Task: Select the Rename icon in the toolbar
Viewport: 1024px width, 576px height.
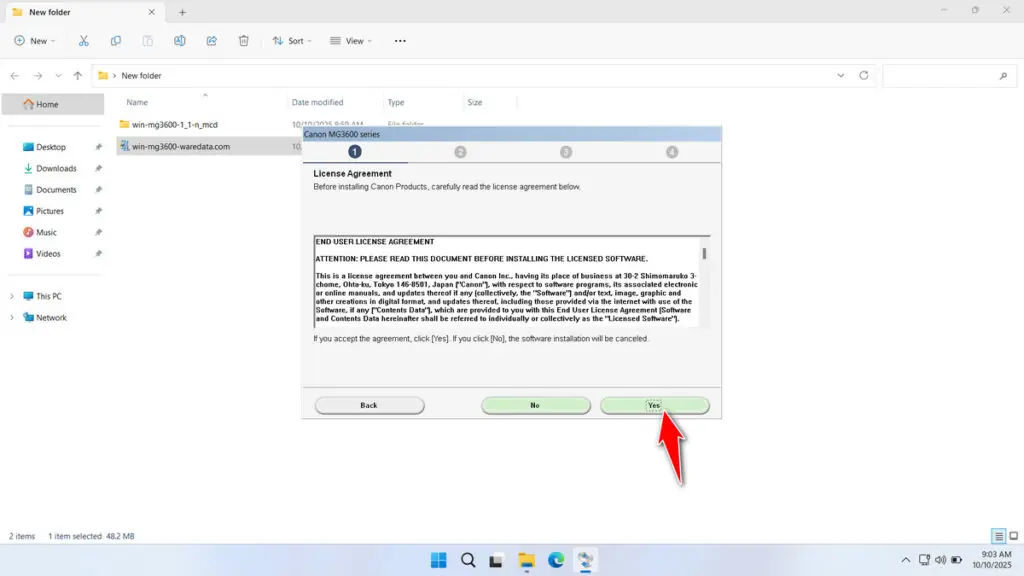Action: (180, 40)
